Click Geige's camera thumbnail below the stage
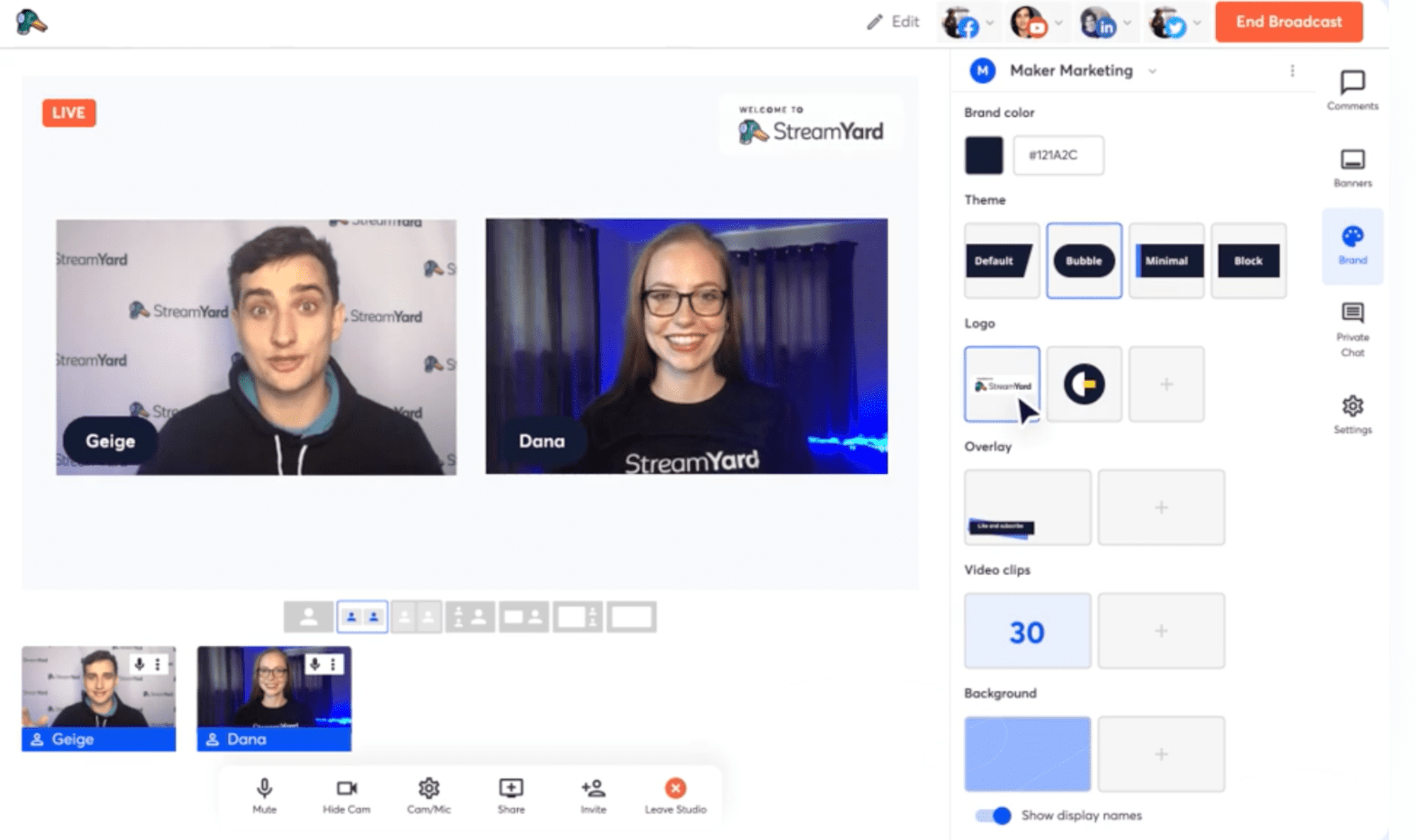Screen dimensions: 1416x840 (98, 698)
